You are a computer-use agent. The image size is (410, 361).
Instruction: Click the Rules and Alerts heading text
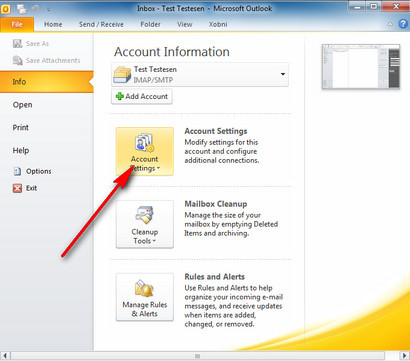(215, 277)
